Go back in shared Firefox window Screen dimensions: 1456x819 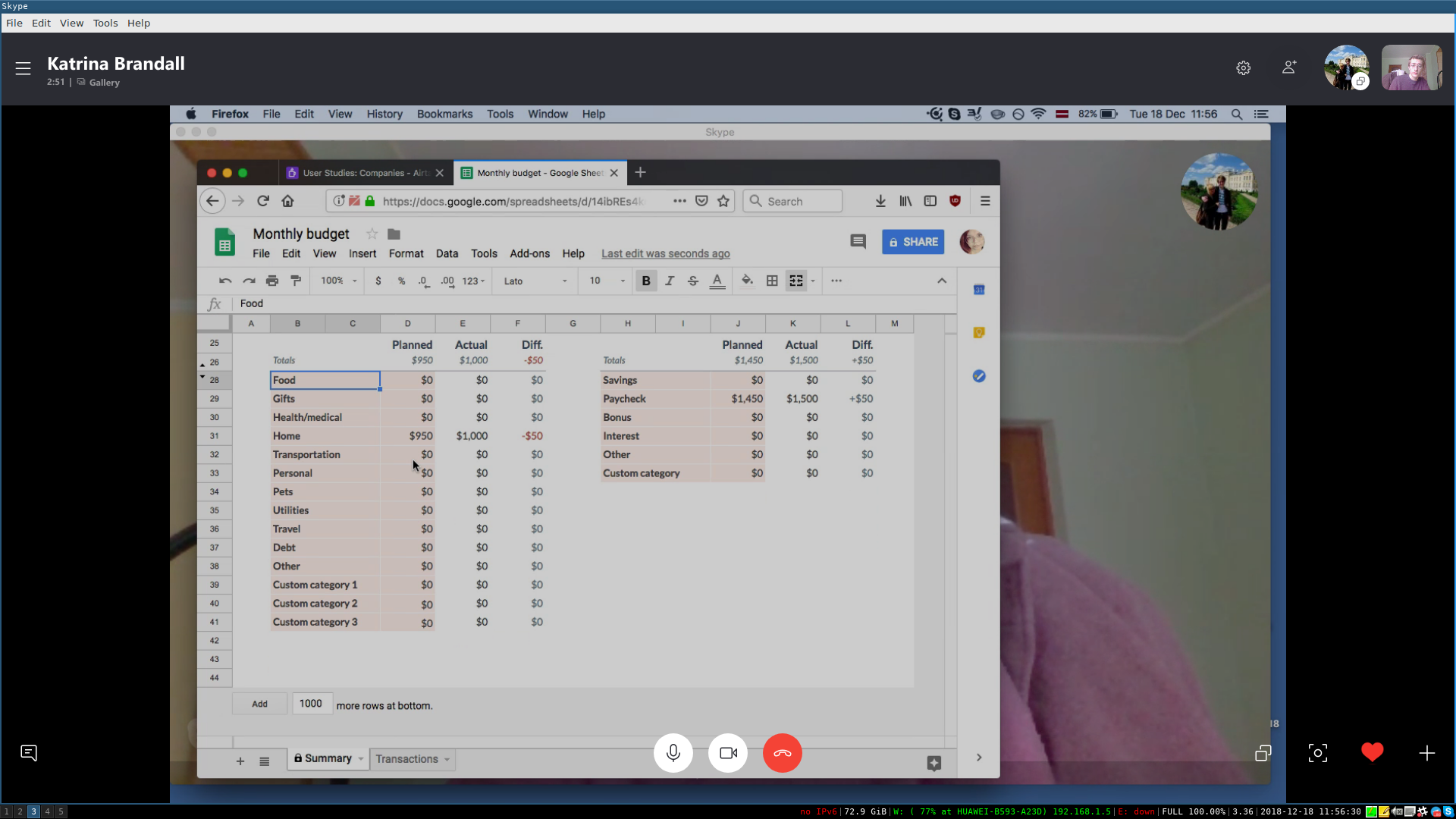click(x=212, y=201)
